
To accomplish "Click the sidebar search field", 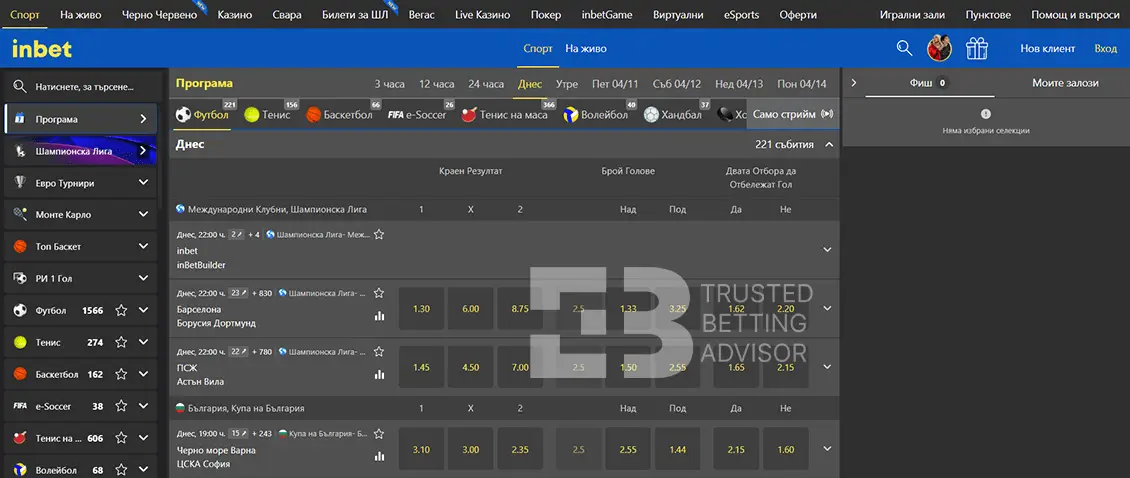I will (81, 87).
